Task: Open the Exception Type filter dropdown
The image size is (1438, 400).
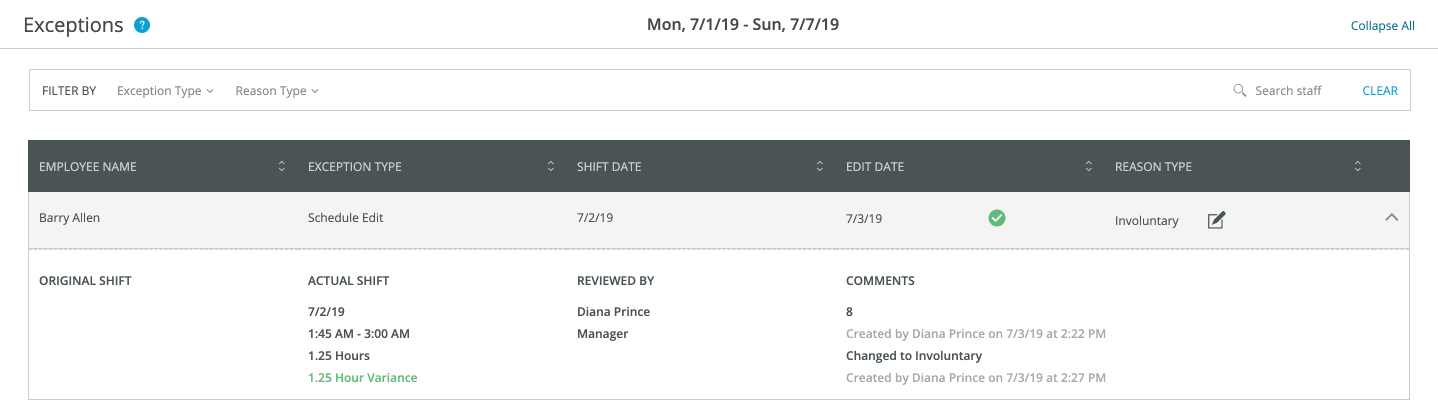Action: (x=165, y=90)
